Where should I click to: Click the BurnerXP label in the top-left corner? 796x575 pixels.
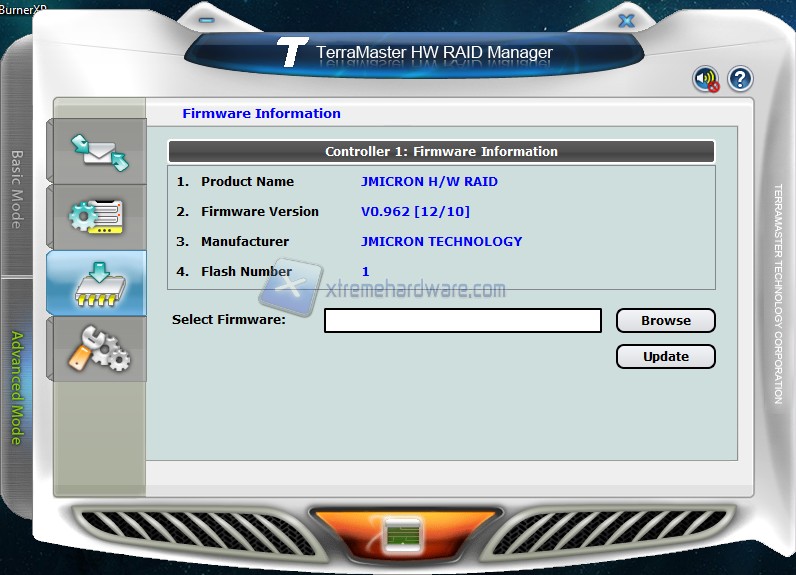click(24, 6)
